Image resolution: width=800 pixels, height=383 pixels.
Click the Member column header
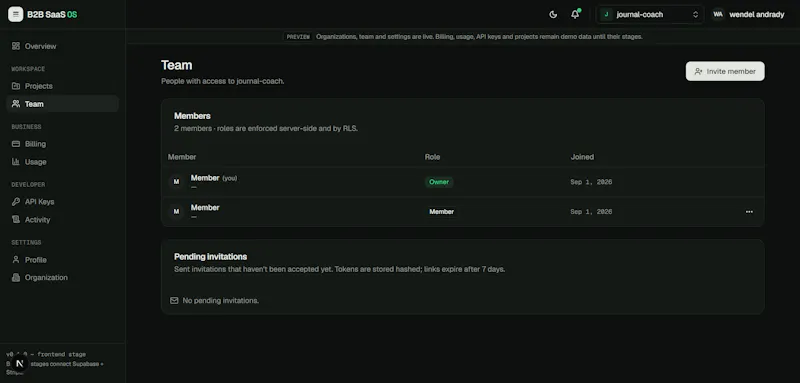(x=182, y=157)
